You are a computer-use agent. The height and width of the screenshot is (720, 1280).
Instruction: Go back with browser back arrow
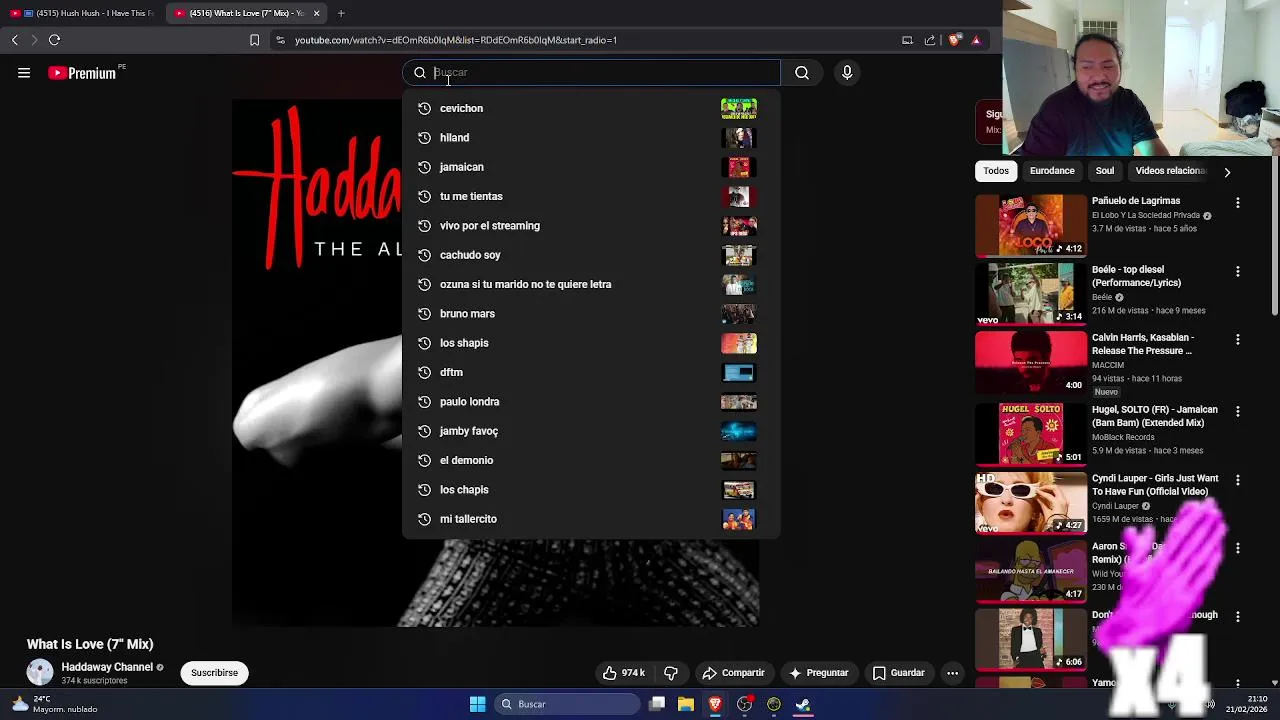coord(14,40)
